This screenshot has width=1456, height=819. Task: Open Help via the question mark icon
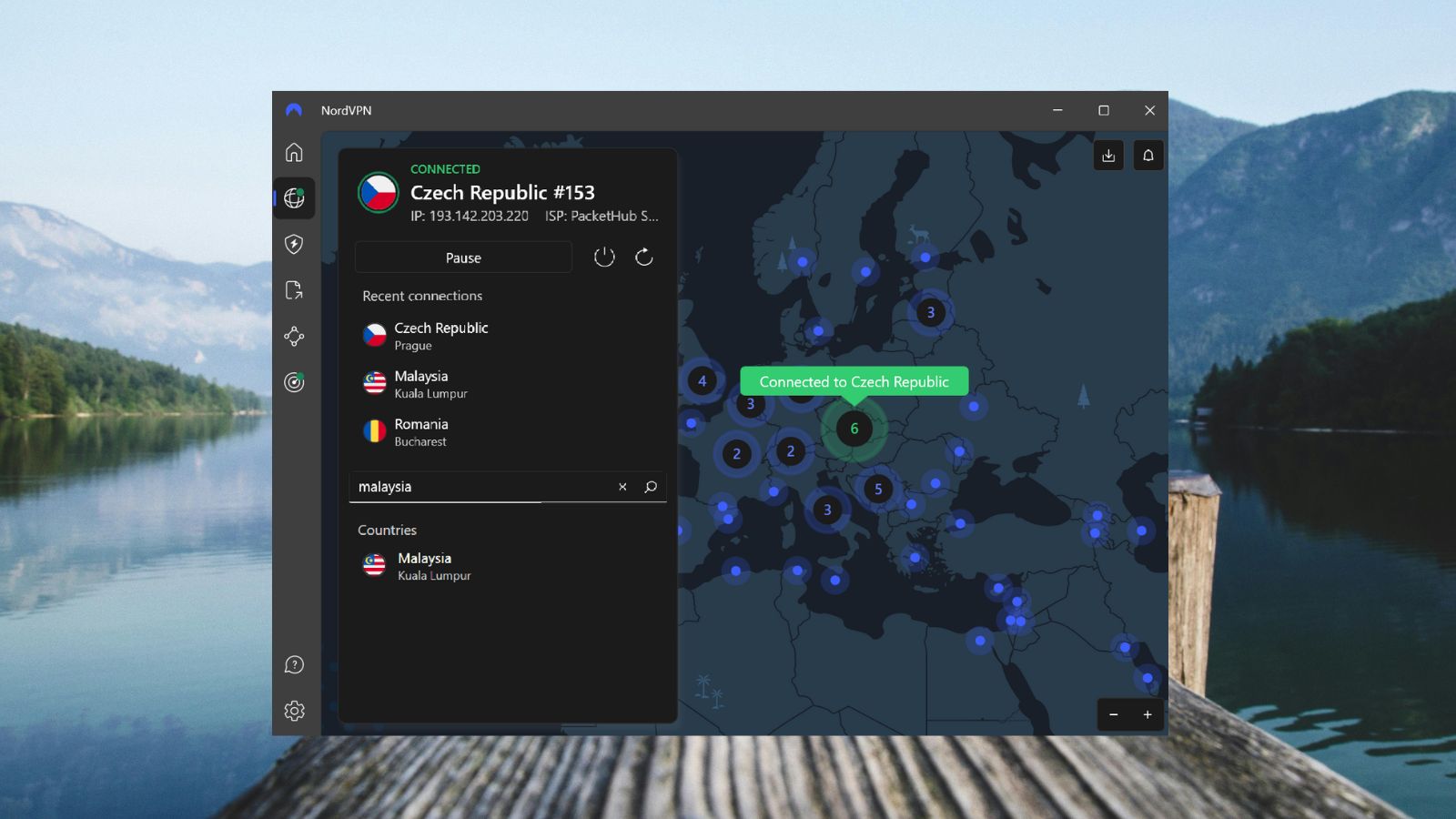(294, 664)
